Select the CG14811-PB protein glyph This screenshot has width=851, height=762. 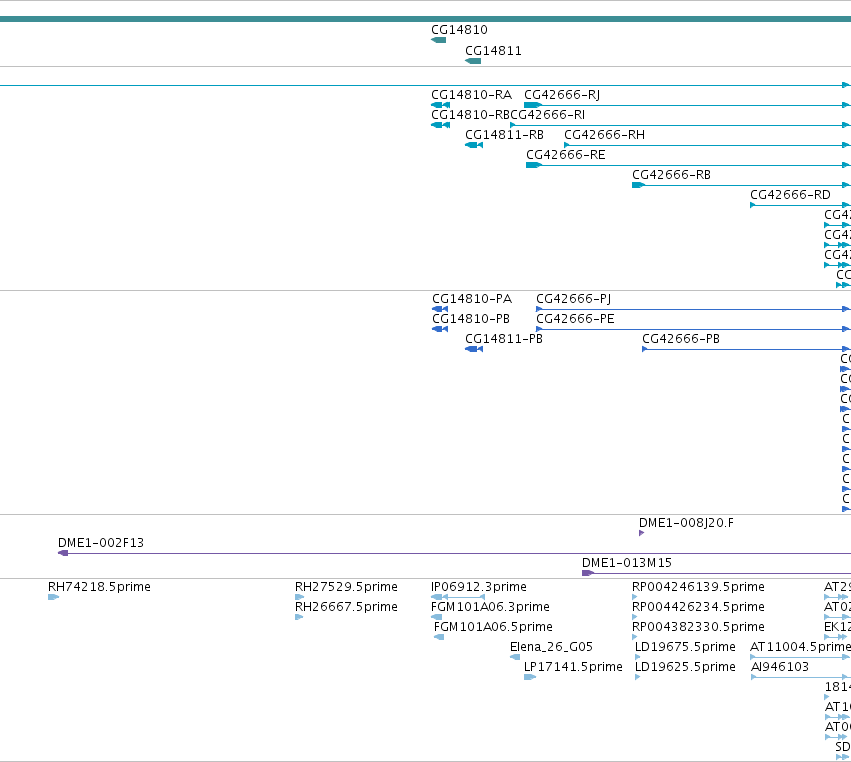(474, 349)
